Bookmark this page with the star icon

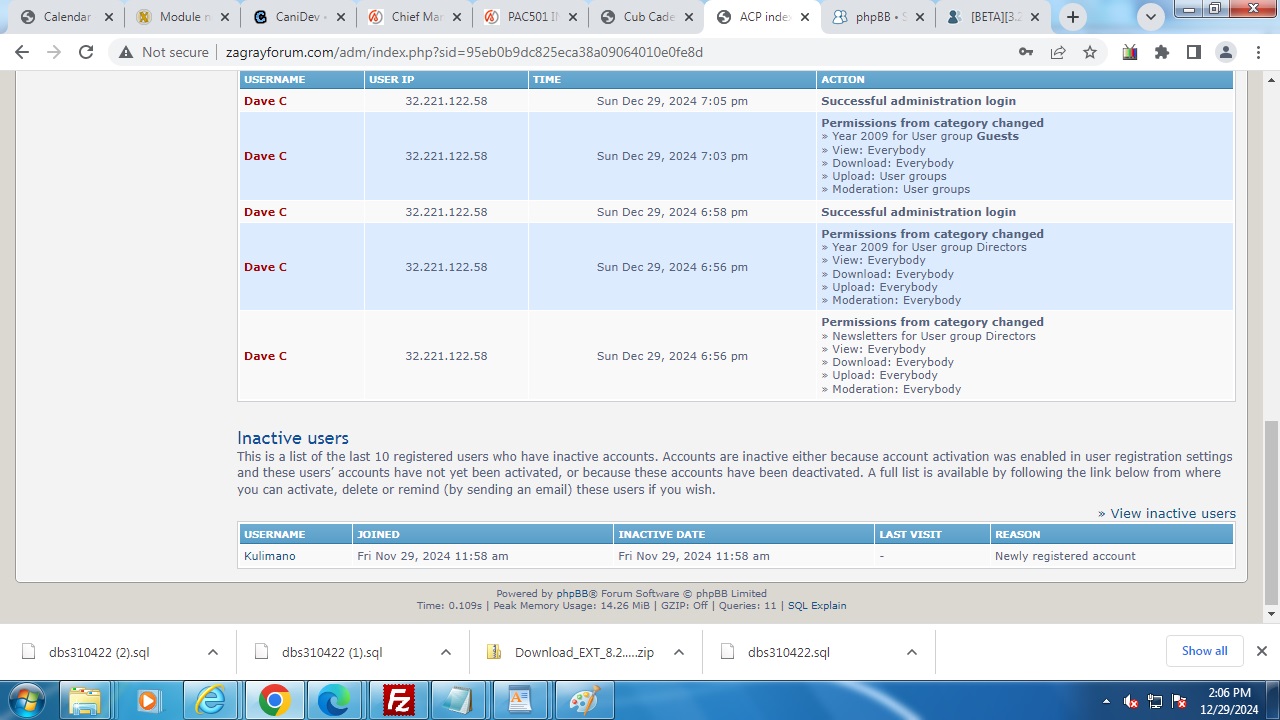[1090, 52]
